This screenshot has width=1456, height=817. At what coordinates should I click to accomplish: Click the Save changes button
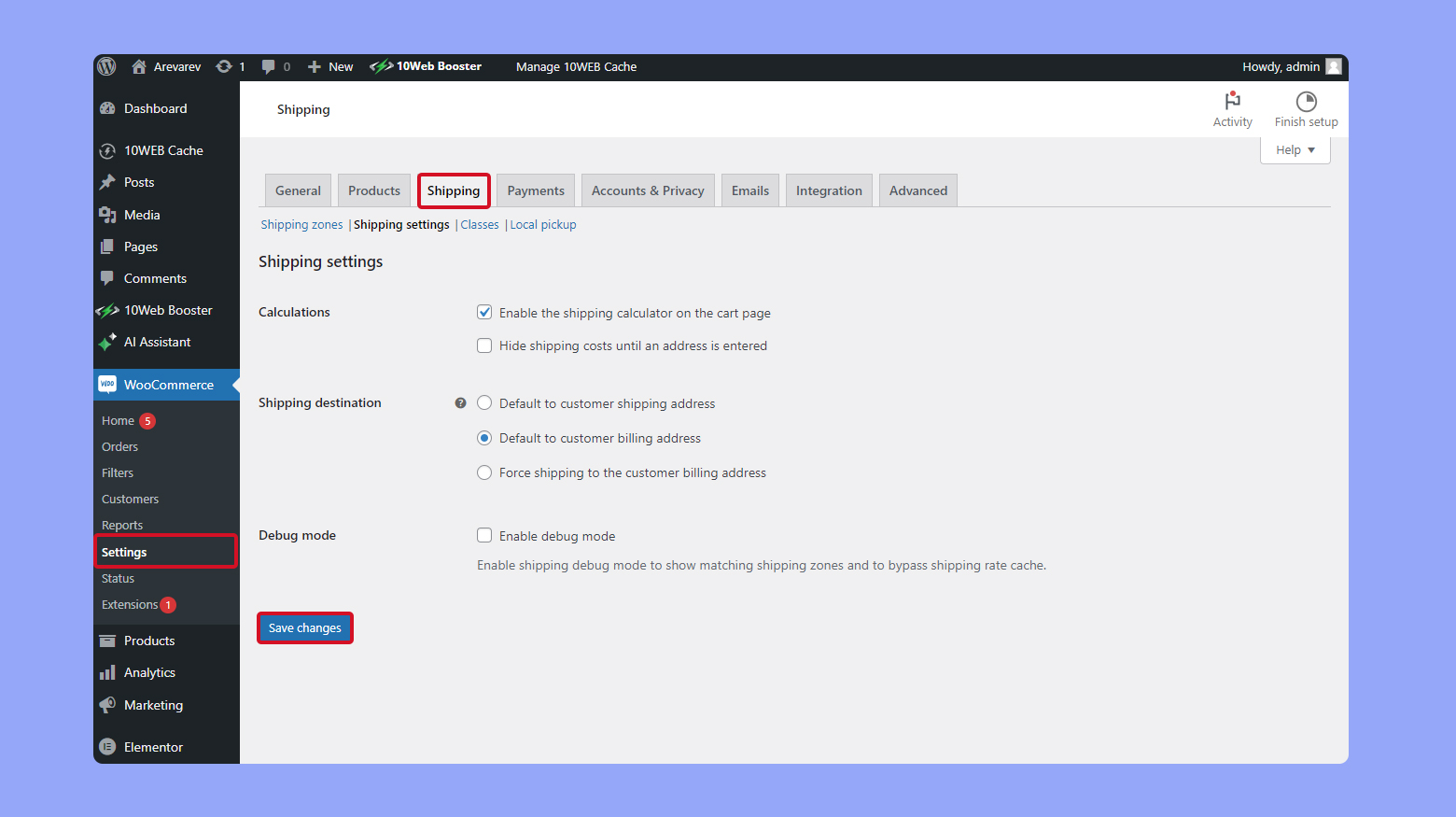tap(304, 627)
